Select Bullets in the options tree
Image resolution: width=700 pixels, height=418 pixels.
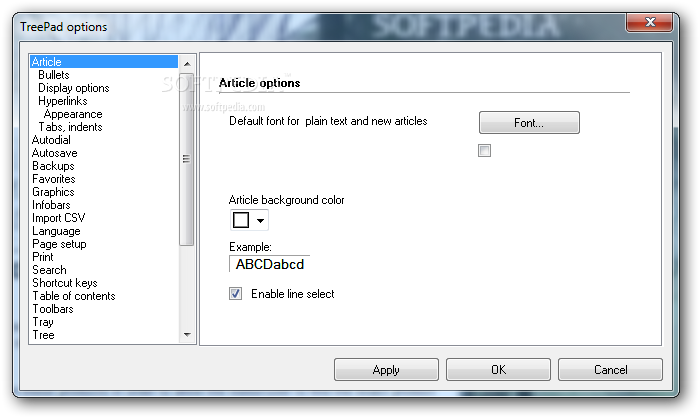54,75
